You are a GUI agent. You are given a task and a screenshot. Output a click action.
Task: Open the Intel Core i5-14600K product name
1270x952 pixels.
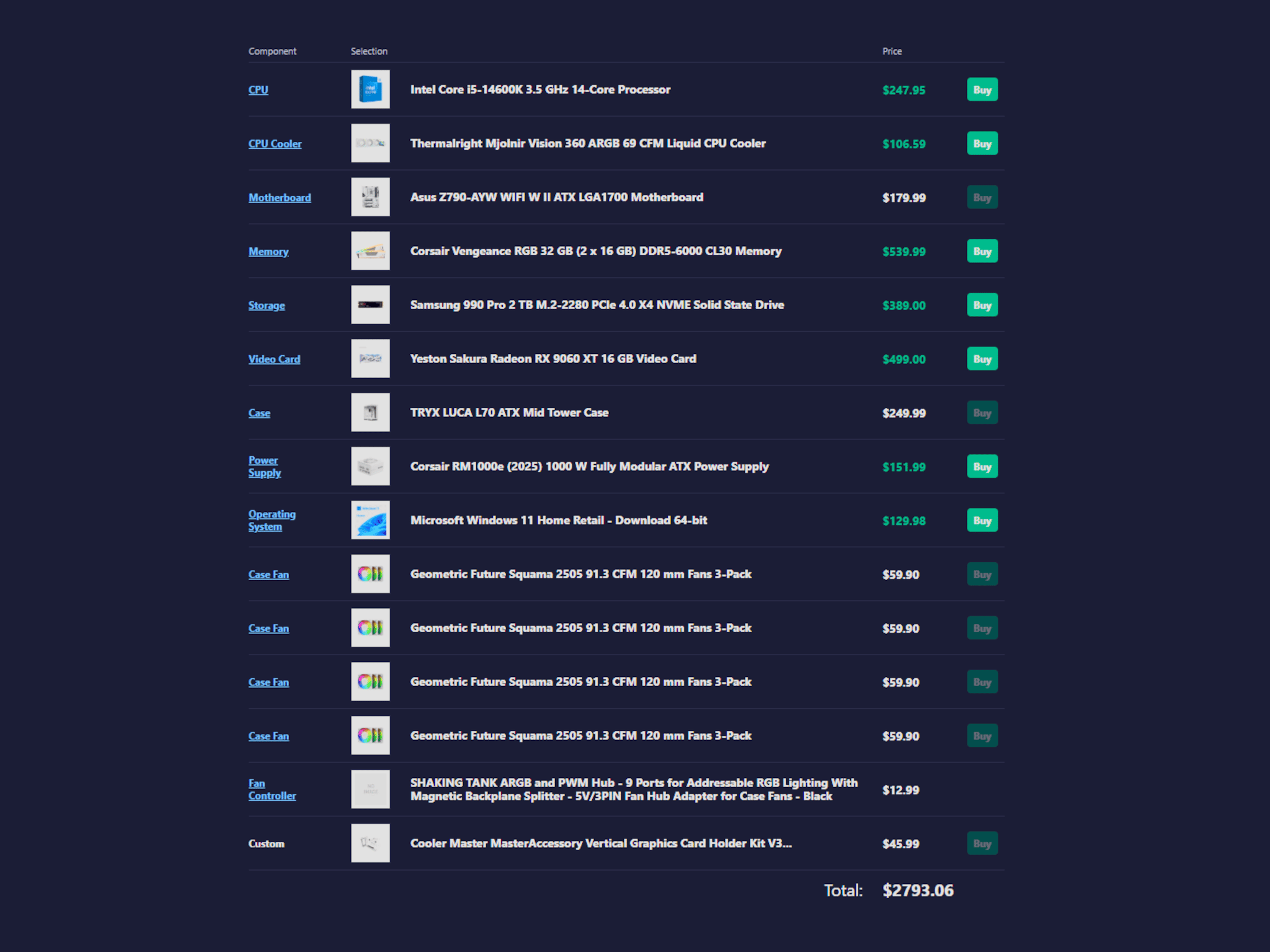coord(540,90)
